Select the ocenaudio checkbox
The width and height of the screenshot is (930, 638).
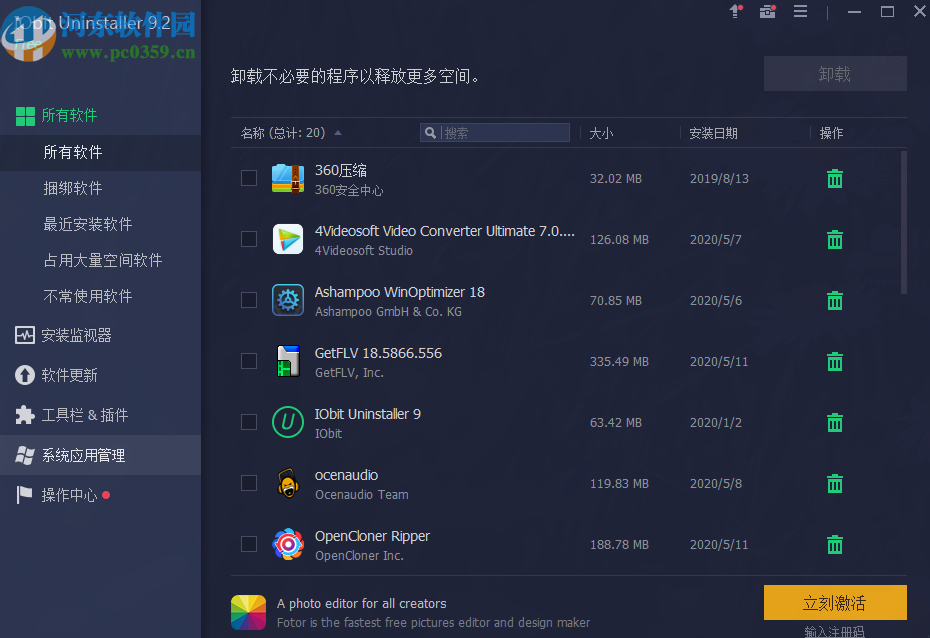(x=248, y=483)
